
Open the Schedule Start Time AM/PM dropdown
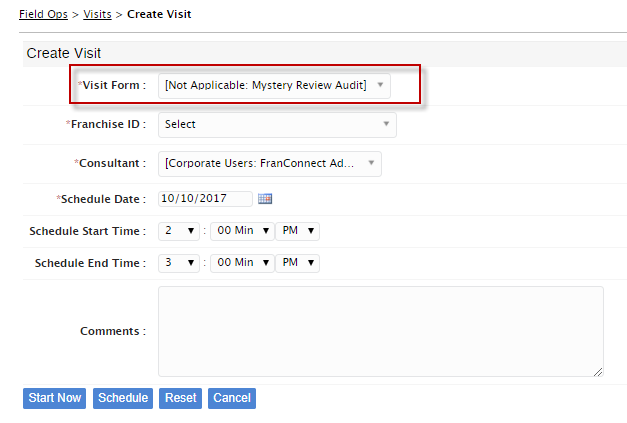coord(298,231)
